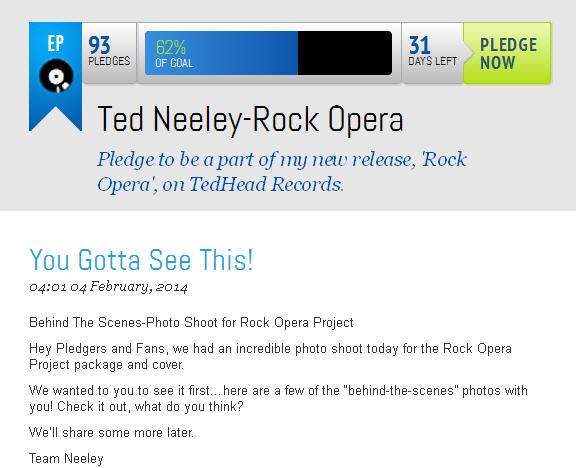The width and height of the screenshot is (576, 468).
Task: Click the blue filled portion of the goal bar
Action: coord(222,53)
